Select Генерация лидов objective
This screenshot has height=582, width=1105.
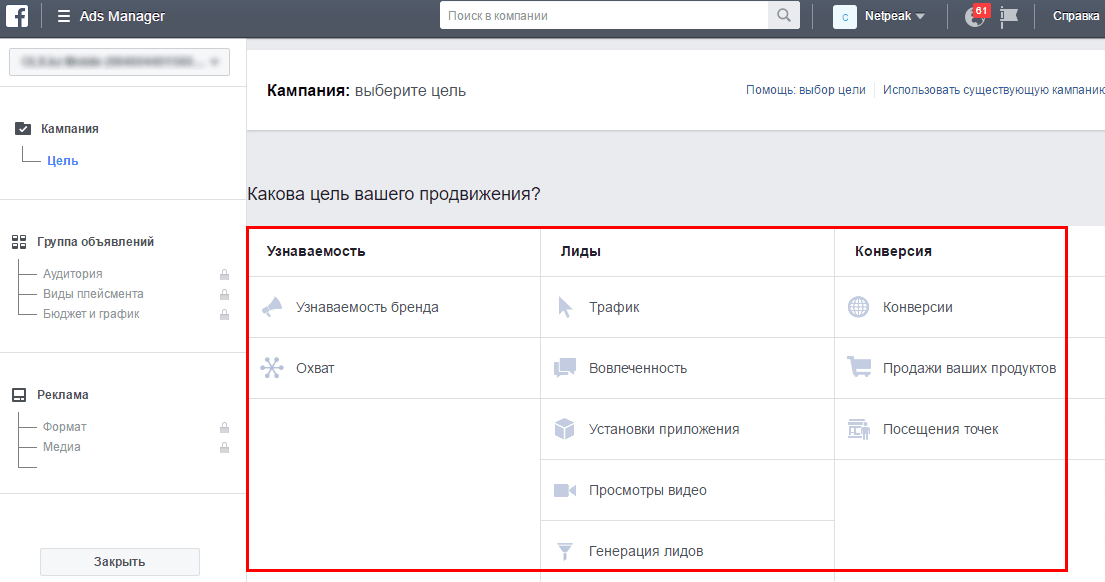pos(645,551)
